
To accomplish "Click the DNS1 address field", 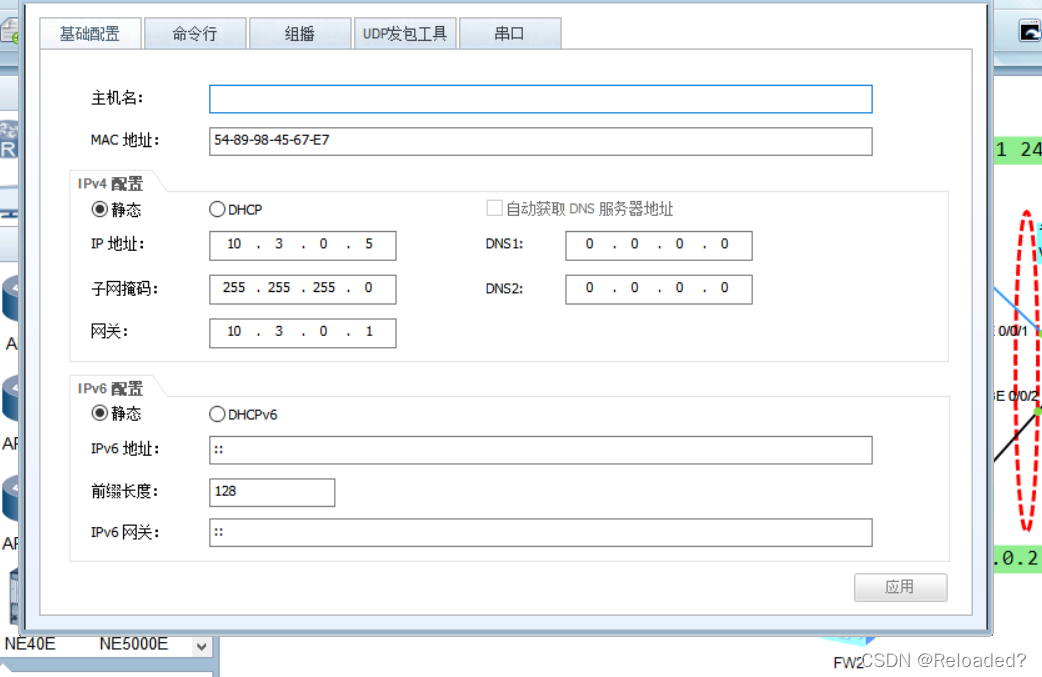I will pyautogui.click(x=659, y=245).
